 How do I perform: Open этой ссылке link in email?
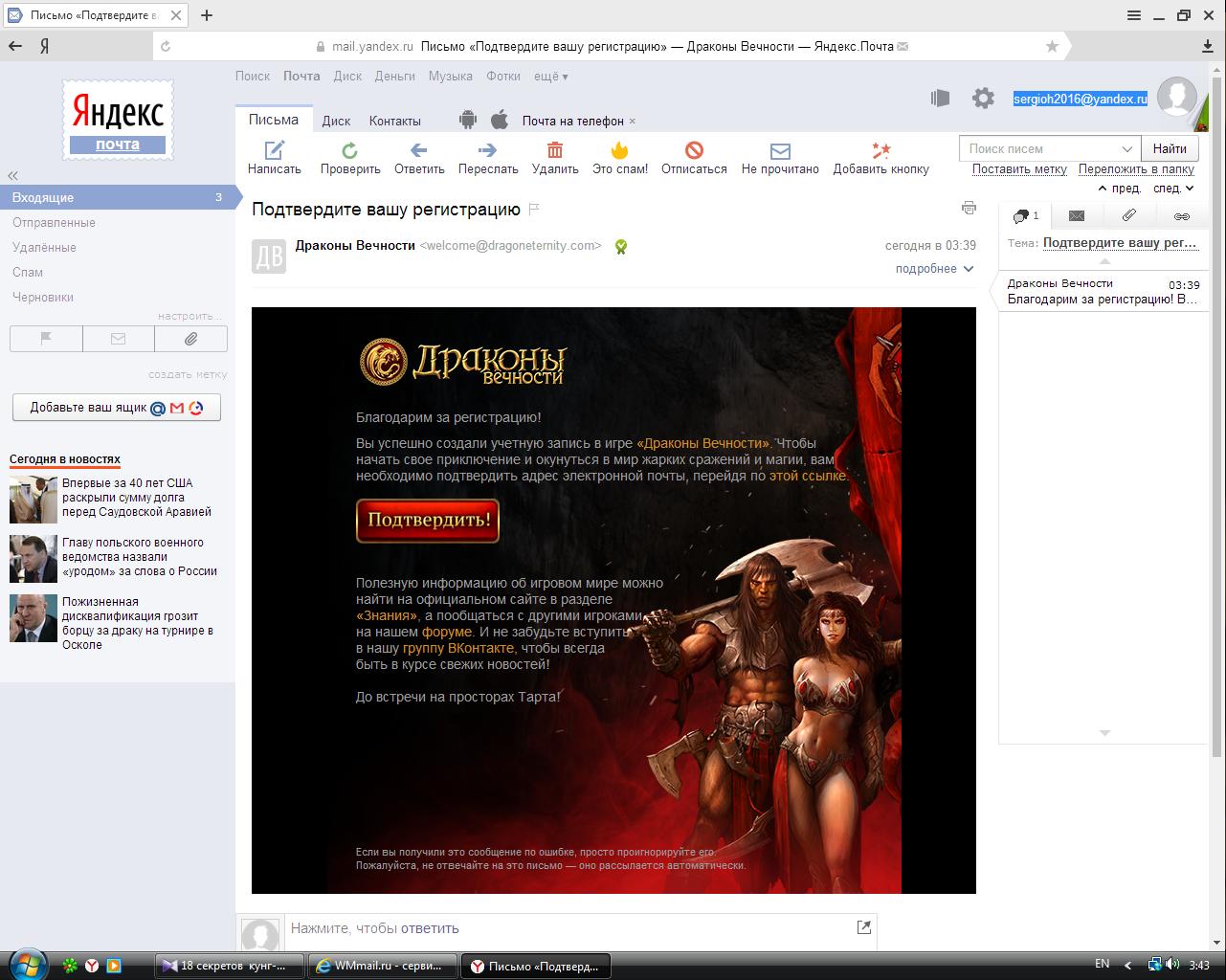tap(808, 476)
